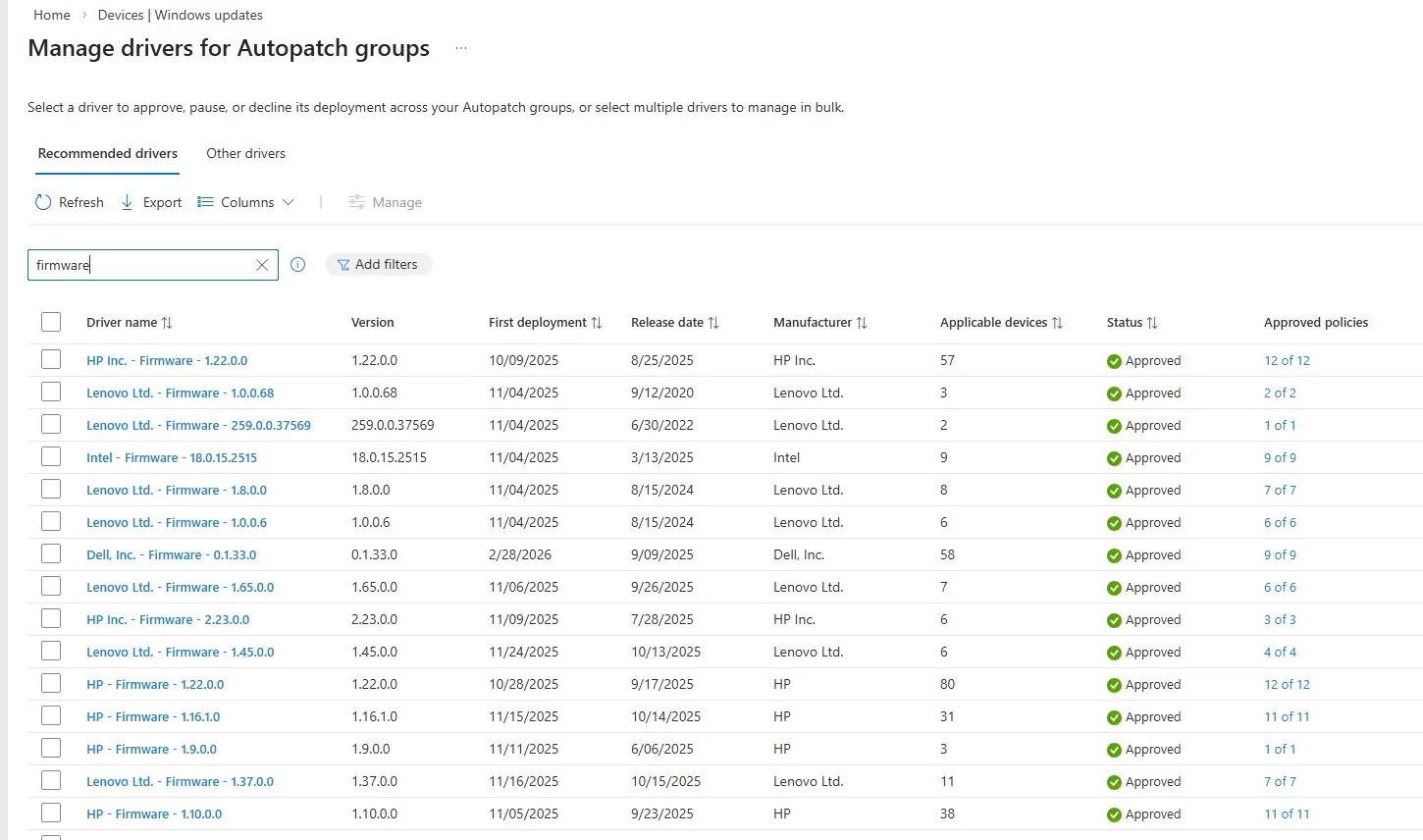This screenshot has width=1423, height=840.
Task: Open the Intel Firmware 18.0.15.2515 driver link
Action: 172,457
